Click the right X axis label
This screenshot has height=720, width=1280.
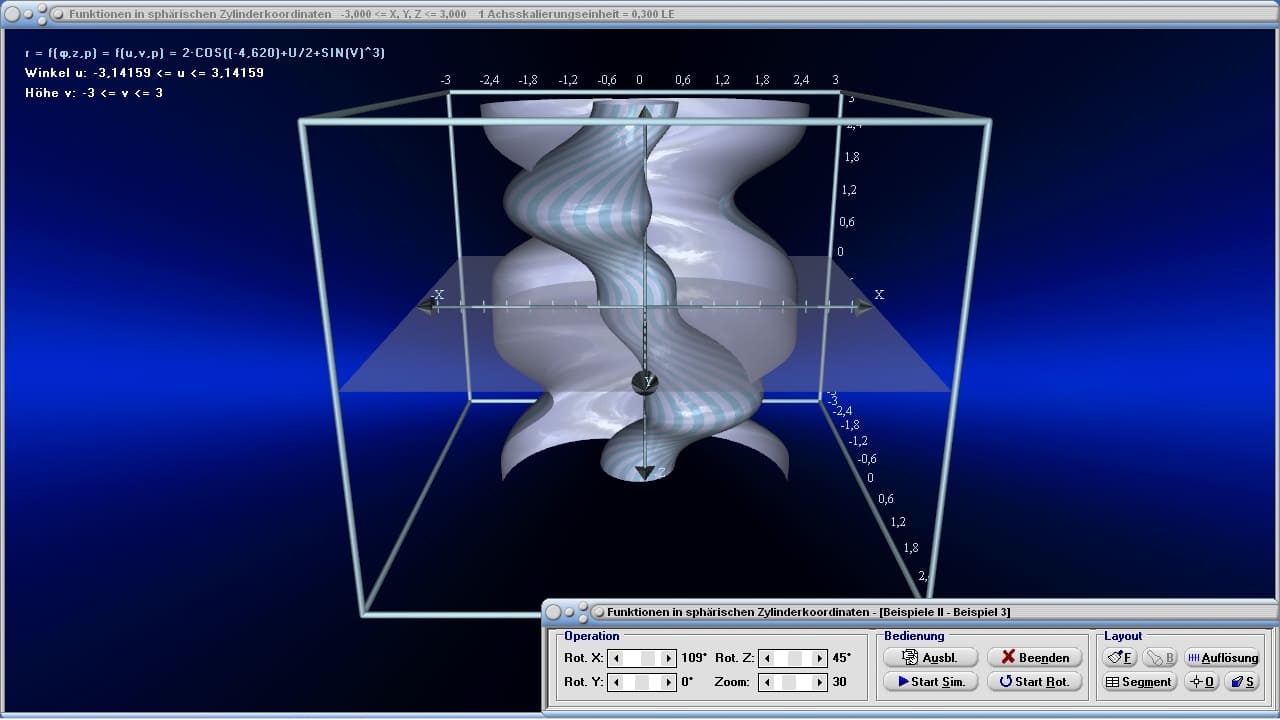[879, 294]
